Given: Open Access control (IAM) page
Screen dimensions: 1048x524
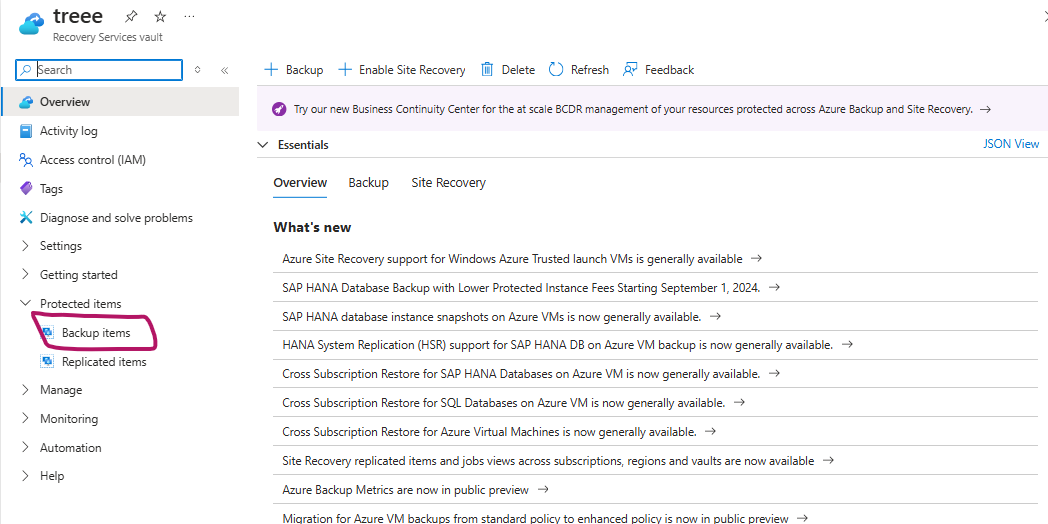Looking at the screenshot, I should pyautogui.click(x=92, y=160).
